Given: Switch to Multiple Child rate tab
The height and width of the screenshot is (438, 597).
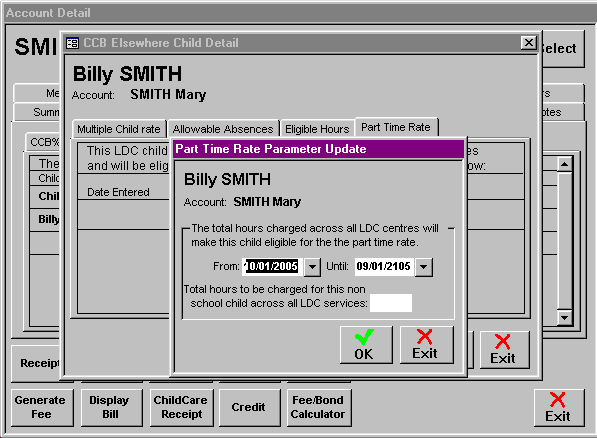Looking at the screenshot, I should pos(119,129).
